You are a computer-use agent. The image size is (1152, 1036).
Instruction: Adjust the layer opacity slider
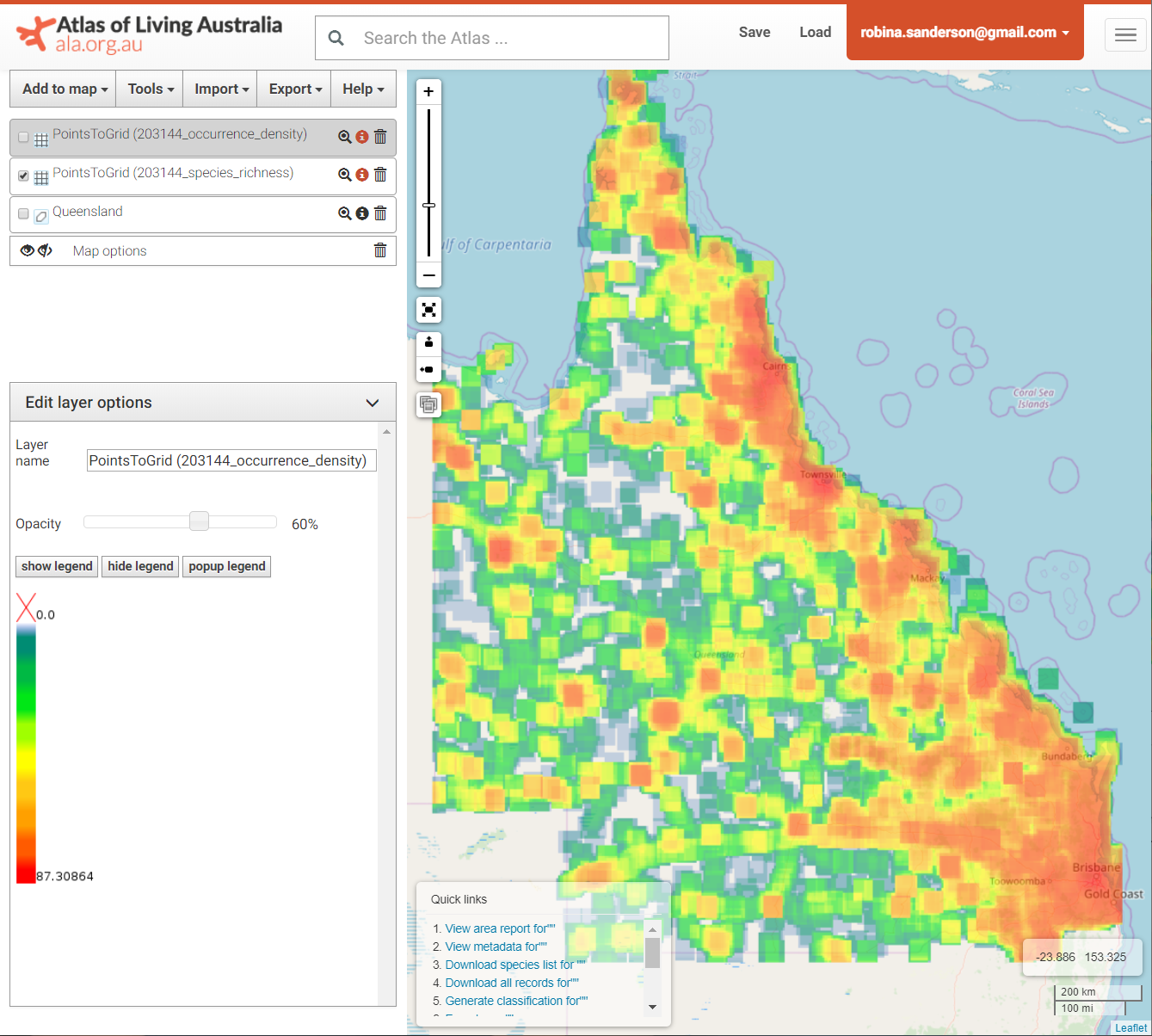[199, 521]
